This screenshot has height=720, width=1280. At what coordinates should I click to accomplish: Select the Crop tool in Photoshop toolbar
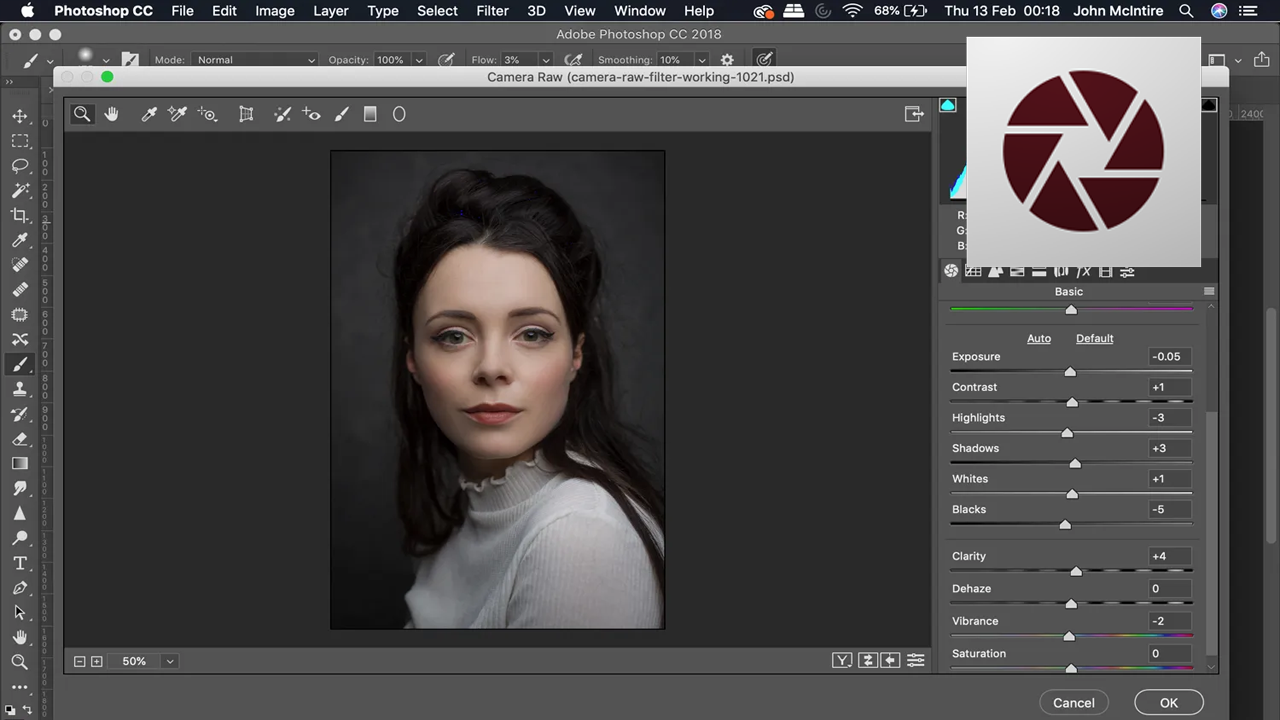pyautogui.click(x=20, y=215)
